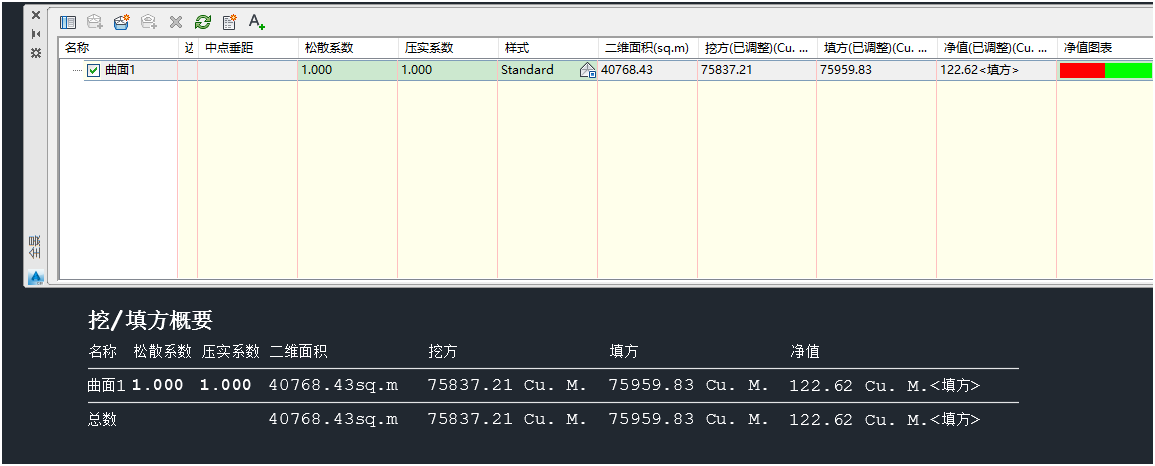Click the 挖方(已调整) column header
Screen dimensions: 1155x466
[x=758, y=48]
